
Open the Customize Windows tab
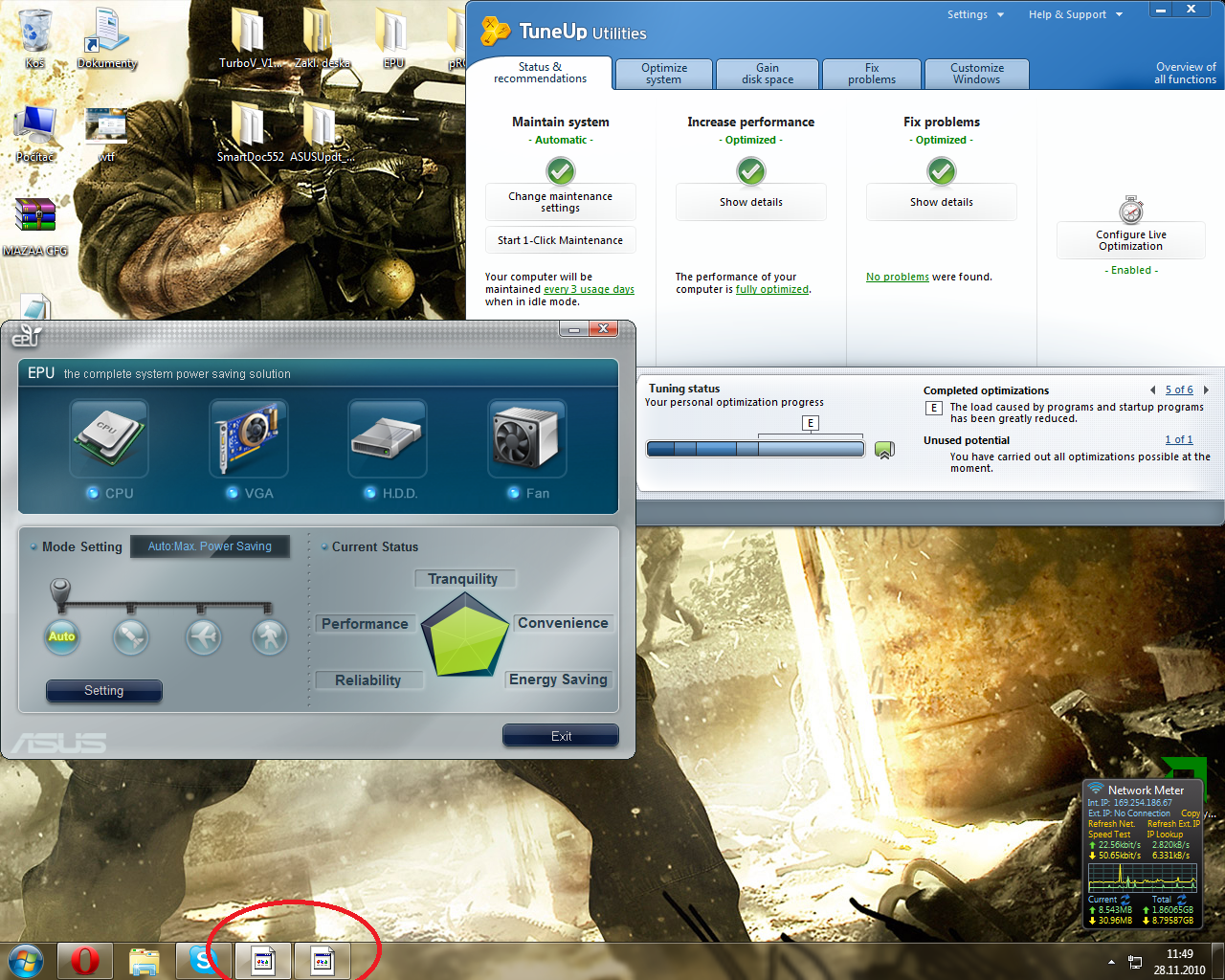coord(977,74)
